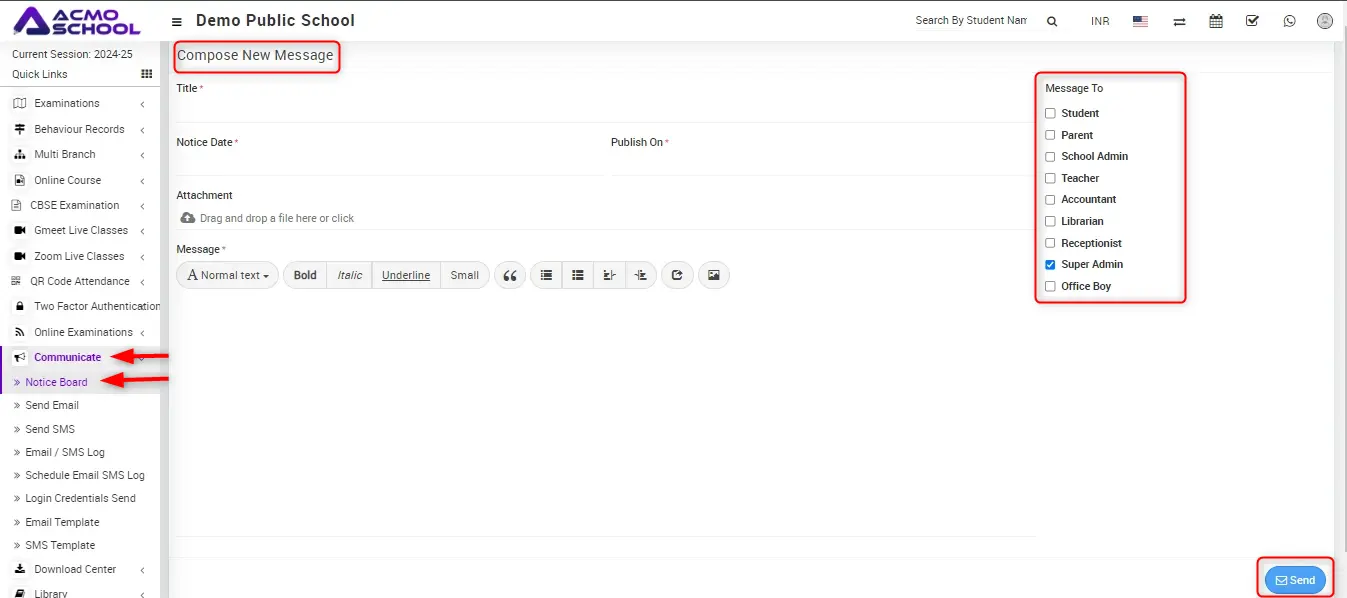
Task: Expand the Download Center menu
Action: [x=75, y=569]
